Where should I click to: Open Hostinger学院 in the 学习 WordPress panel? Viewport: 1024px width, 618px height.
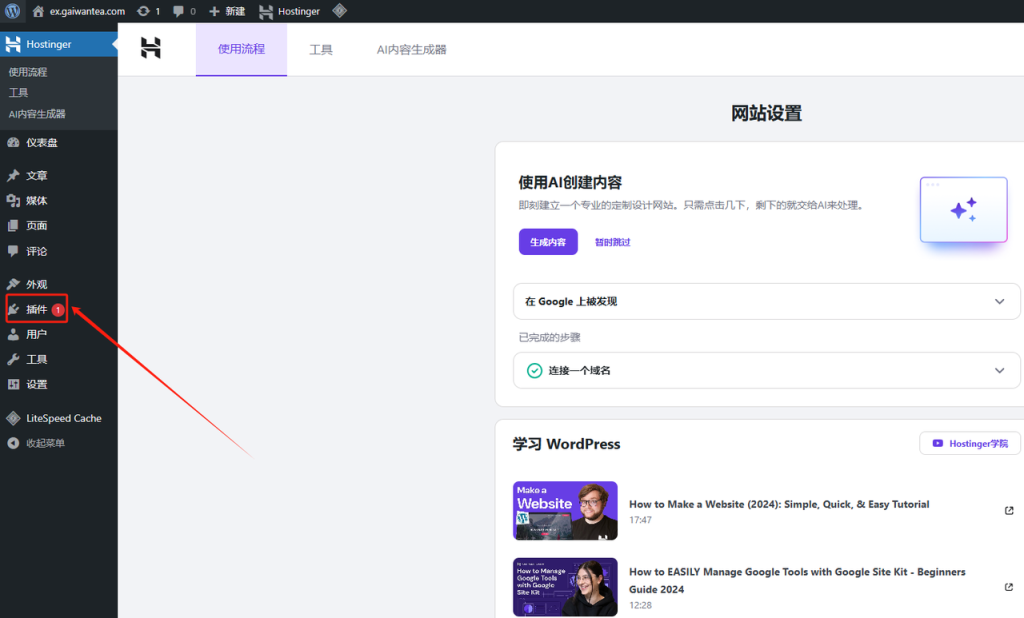pos(969,442)
